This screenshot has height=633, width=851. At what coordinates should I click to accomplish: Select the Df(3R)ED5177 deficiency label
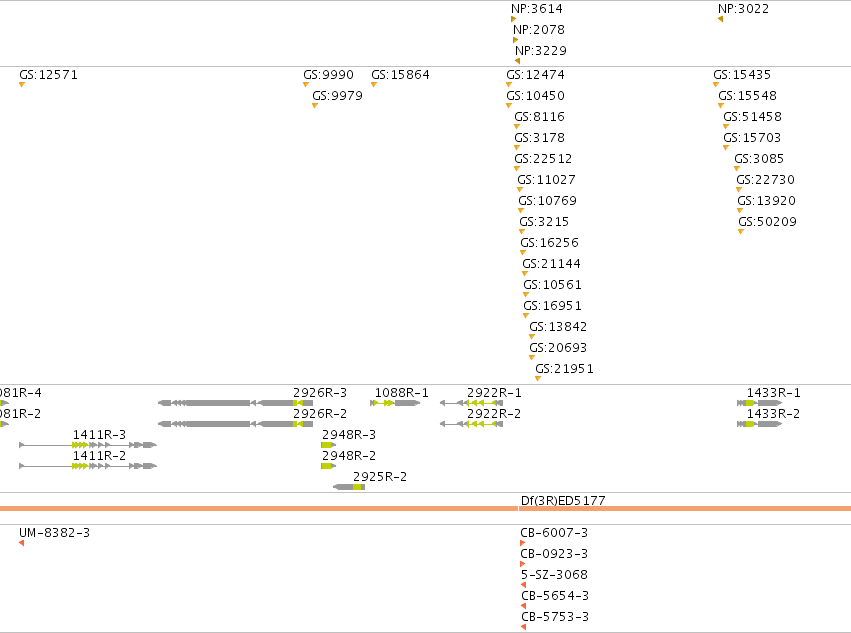click(x=563, y=501)
